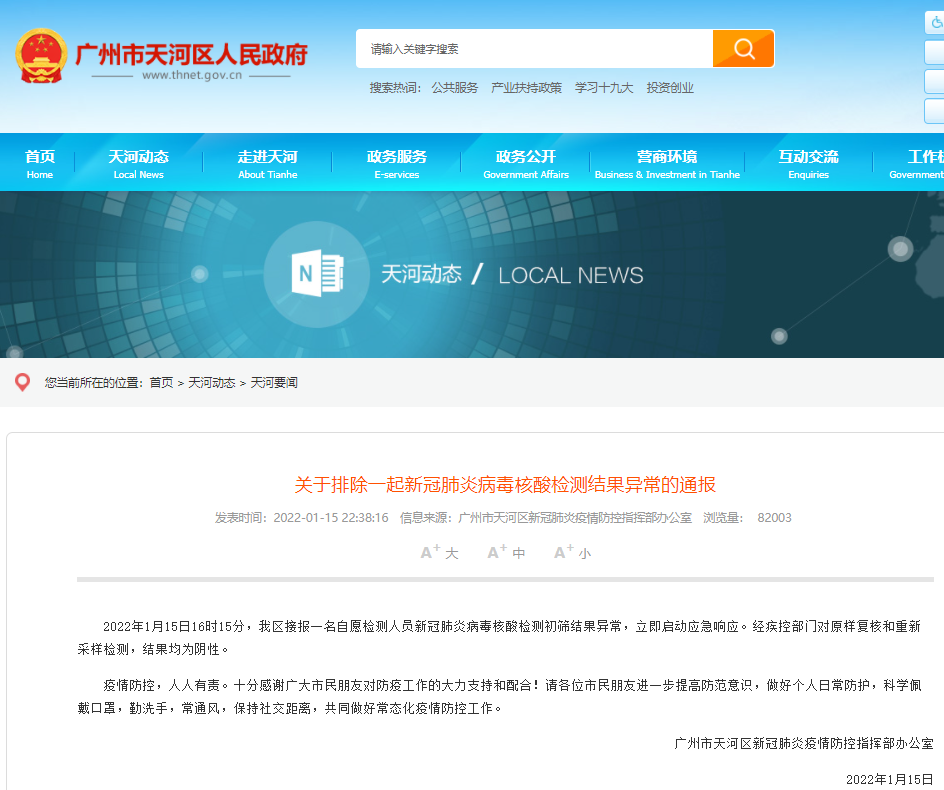Viewport: 944px width, 790px height.
Task: Open 互动交流 Enquiries menu
Action: [x=809, y=164]
